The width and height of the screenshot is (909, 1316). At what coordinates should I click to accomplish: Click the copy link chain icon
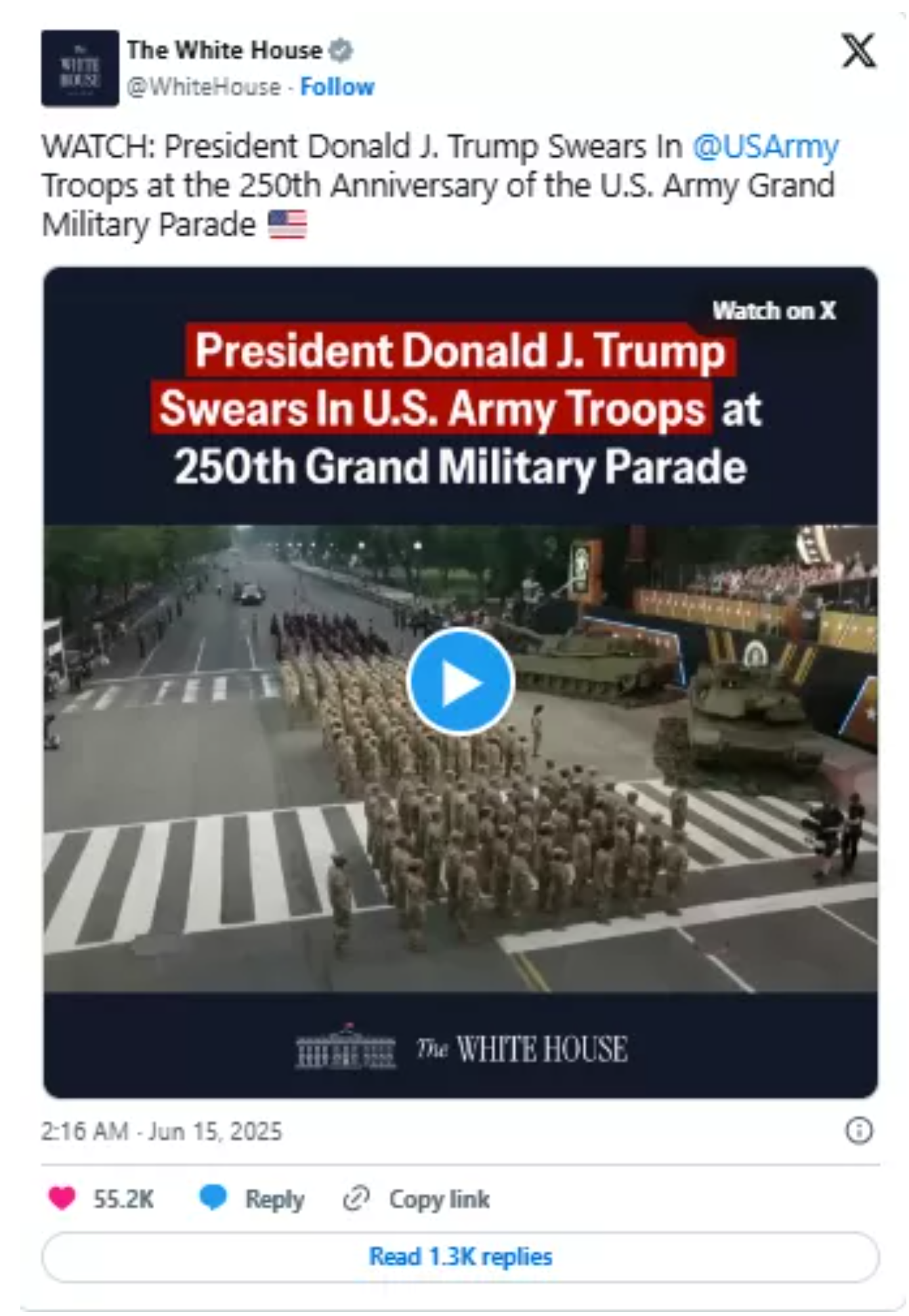coord(356,1199)
